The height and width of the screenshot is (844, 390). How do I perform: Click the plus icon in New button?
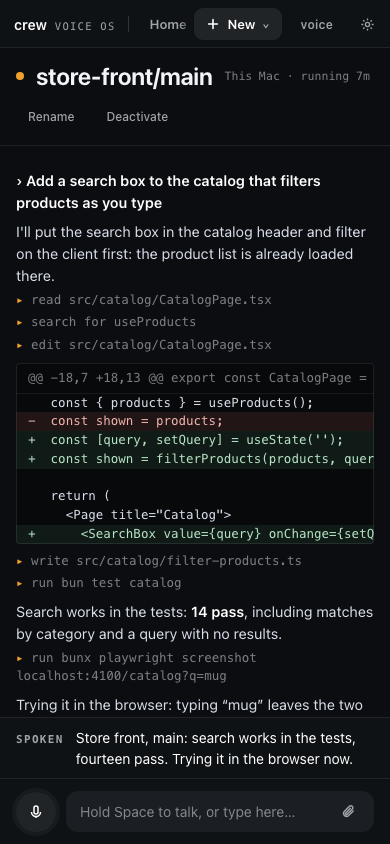pyautogui.click(x=213, y=24)
